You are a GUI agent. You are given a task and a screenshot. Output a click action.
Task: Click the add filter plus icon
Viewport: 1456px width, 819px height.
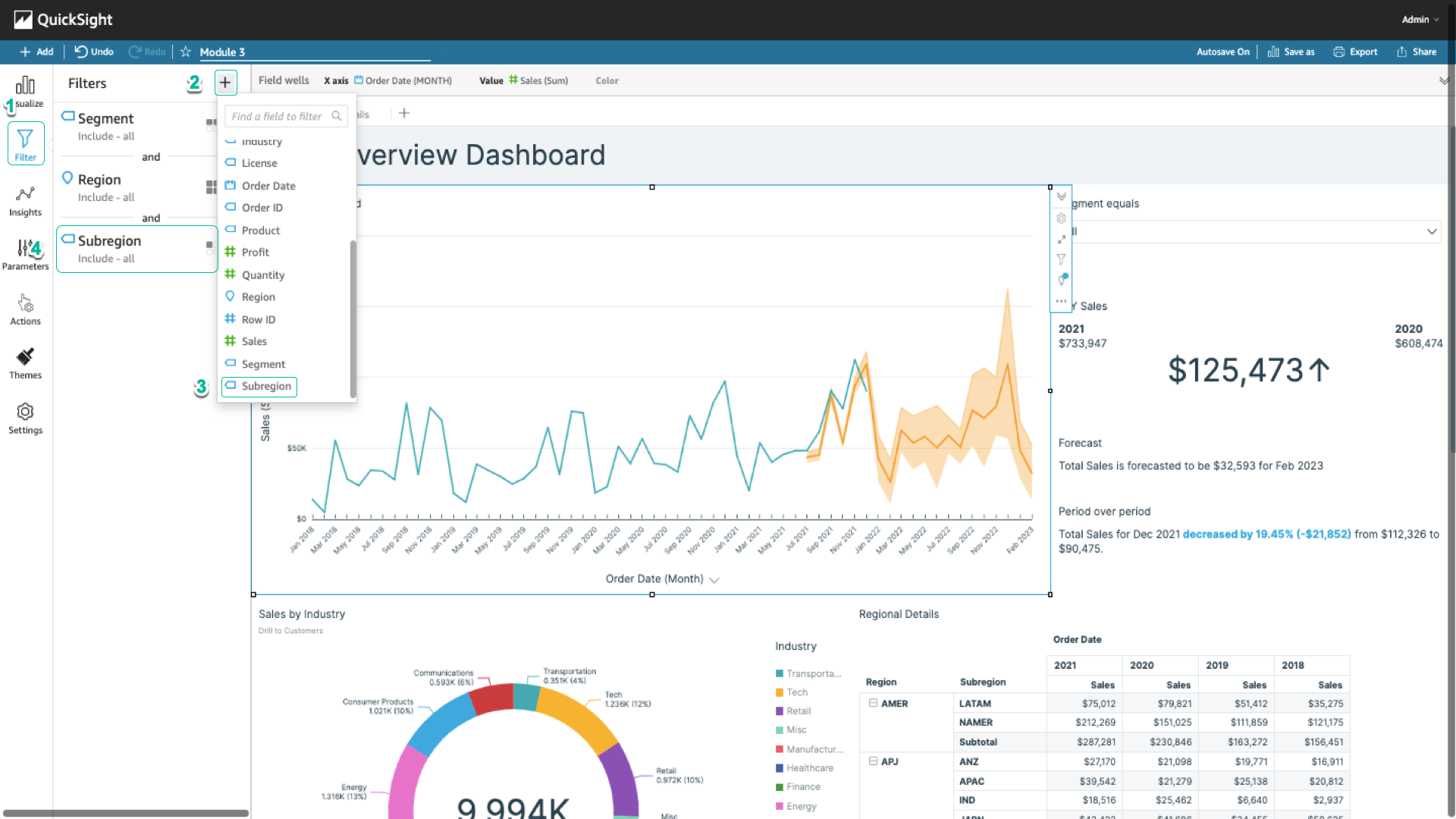pyautogui.click(x=225, y=83)
